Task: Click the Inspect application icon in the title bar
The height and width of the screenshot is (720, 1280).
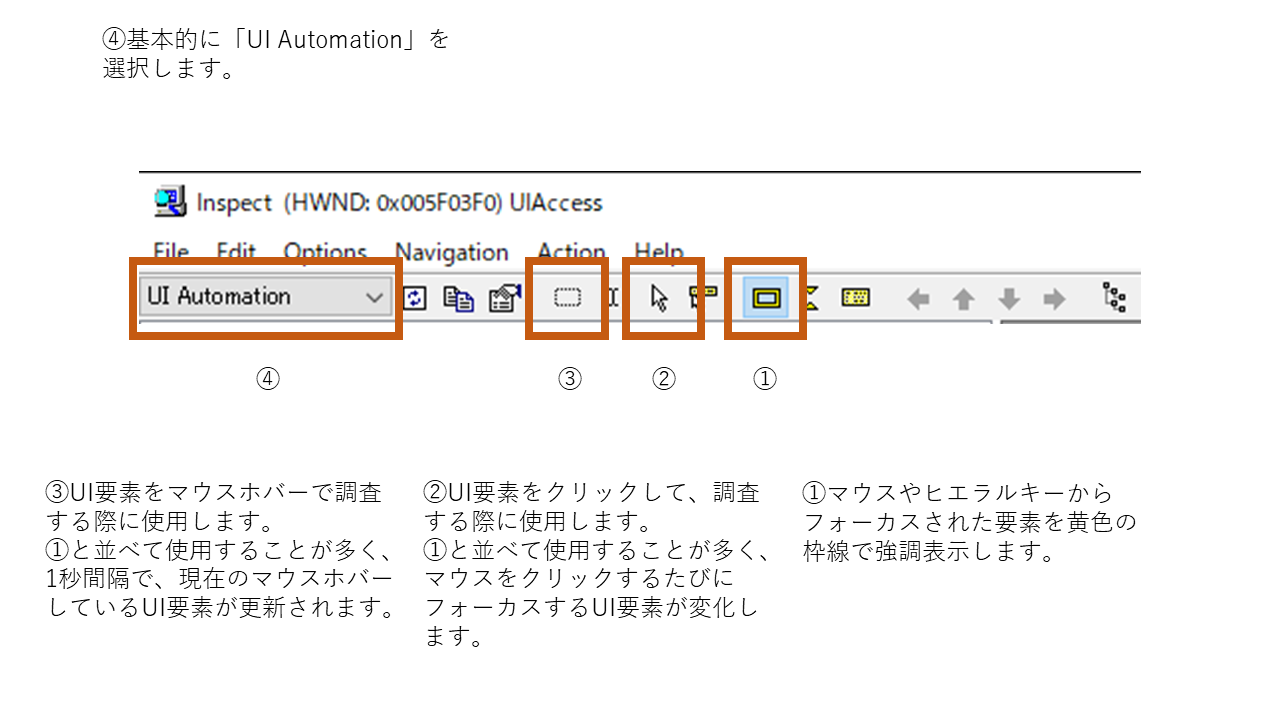Action: coord(170,202)
